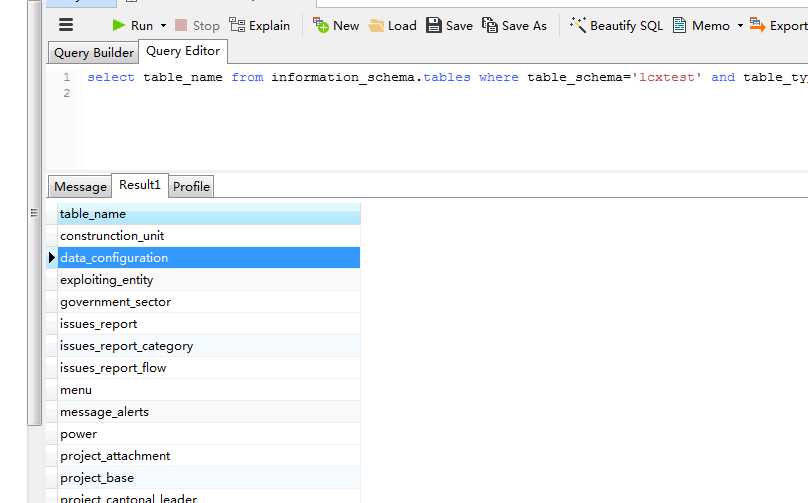Screen dimensions: 808x503
Task: Click the left pane splitter grip handle
Action: 34,212
